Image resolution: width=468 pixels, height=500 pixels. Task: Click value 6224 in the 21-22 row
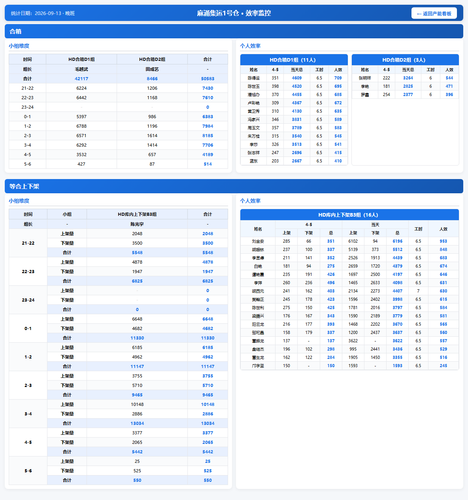[81, 88]
